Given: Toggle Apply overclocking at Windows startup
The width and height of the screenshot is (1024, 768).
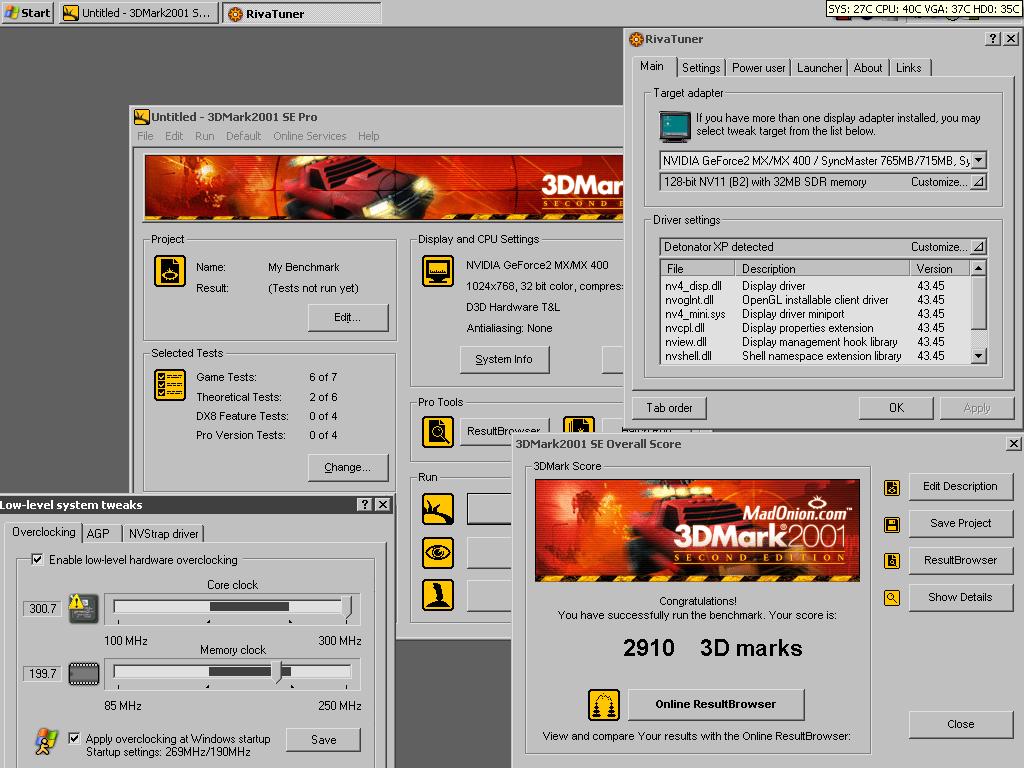Looking at the screenshot, I should 74,739.
